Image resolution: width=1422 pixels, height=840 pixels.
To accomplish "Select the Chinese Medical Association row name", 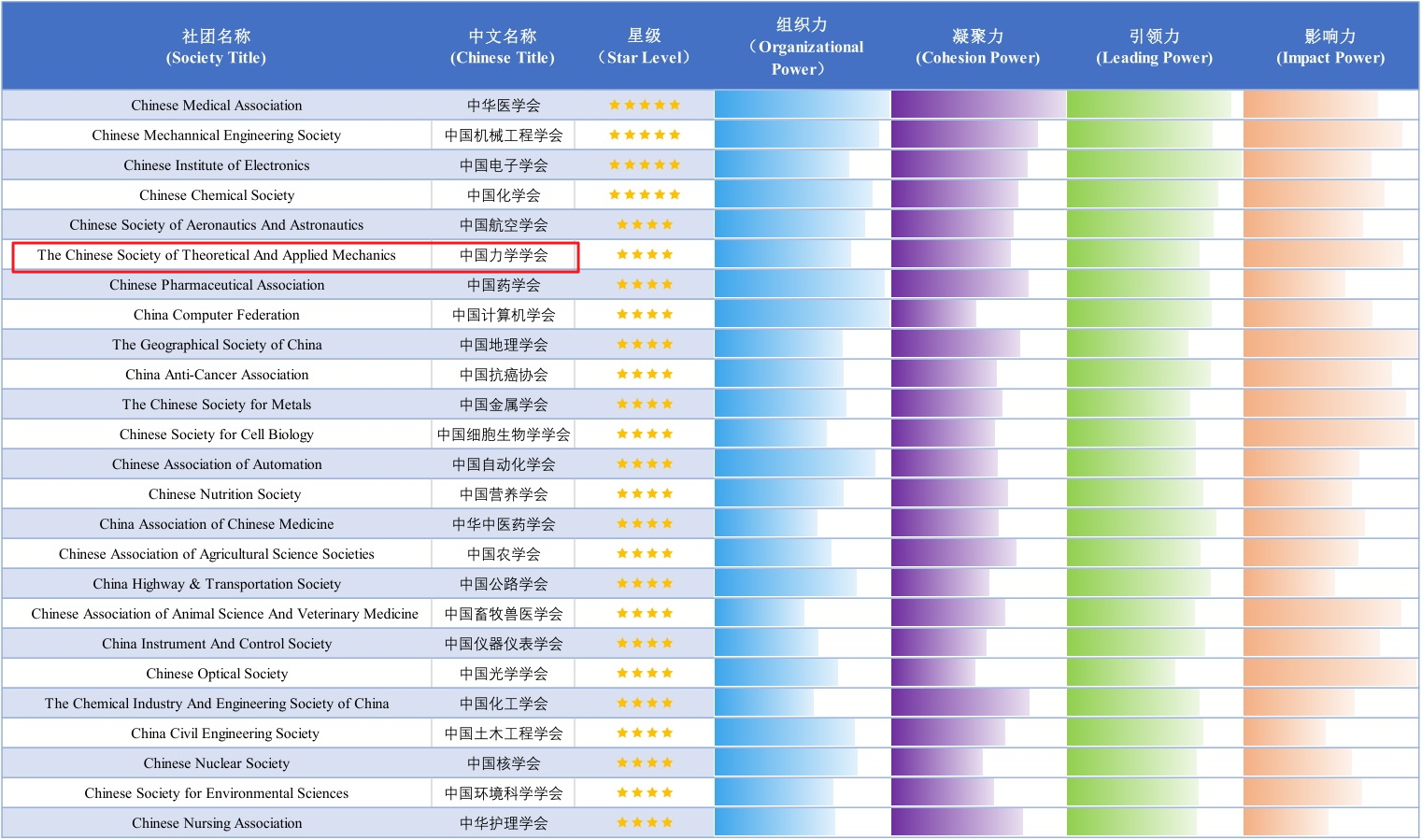I will (217, 106).
